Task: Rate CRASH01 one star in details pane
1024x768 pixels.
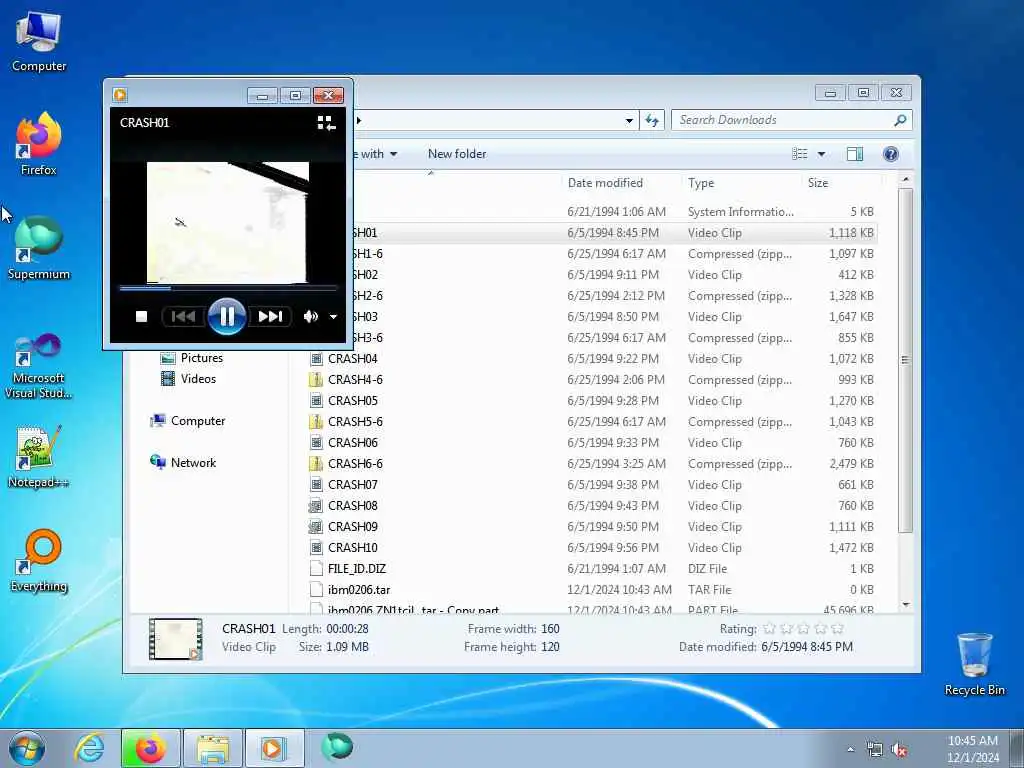Action: point(769,629)
